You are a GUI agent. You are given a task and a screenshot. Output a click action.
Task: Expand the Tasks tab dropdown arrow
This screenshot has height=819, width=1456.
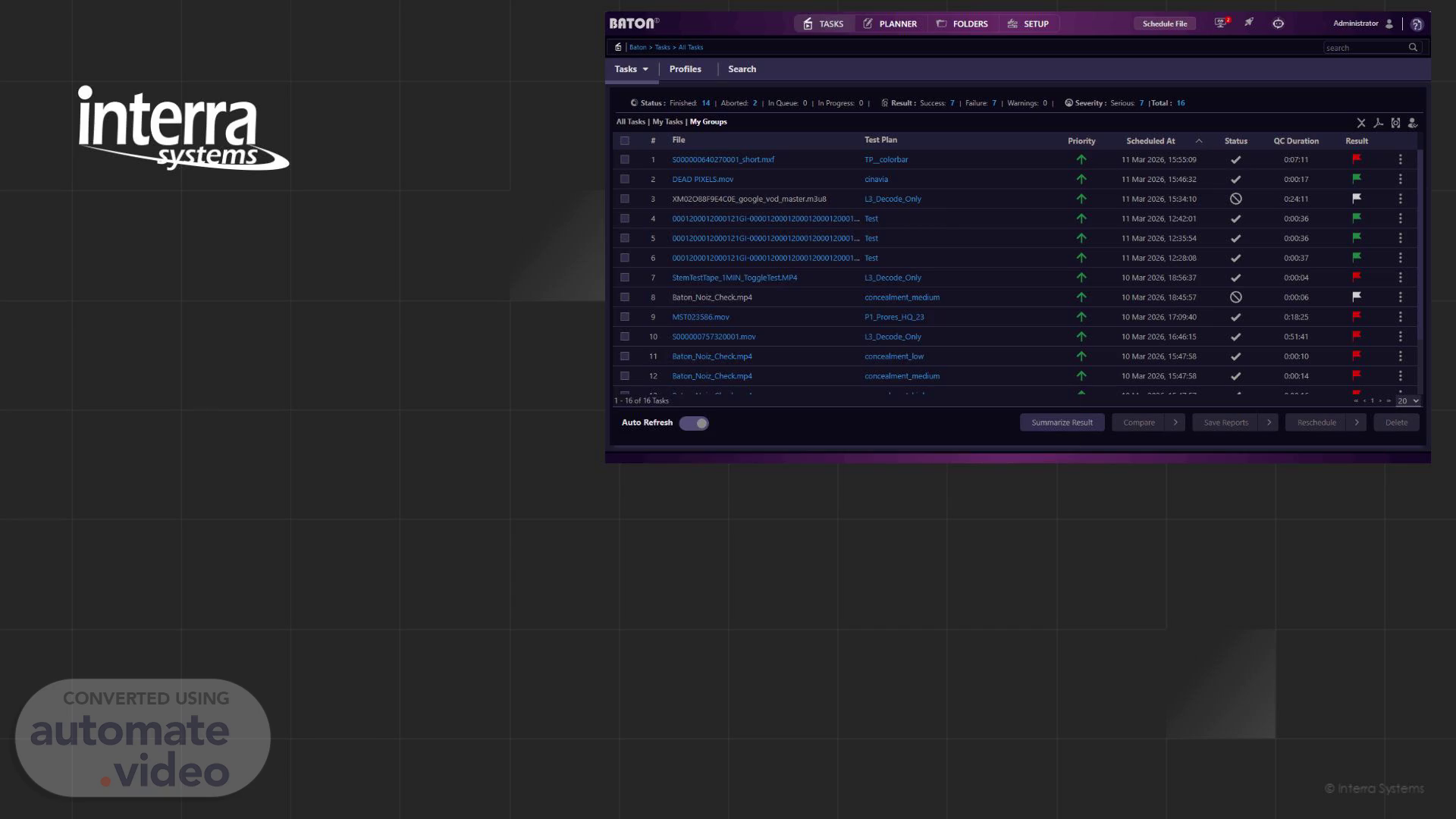(x=645, y=70)
